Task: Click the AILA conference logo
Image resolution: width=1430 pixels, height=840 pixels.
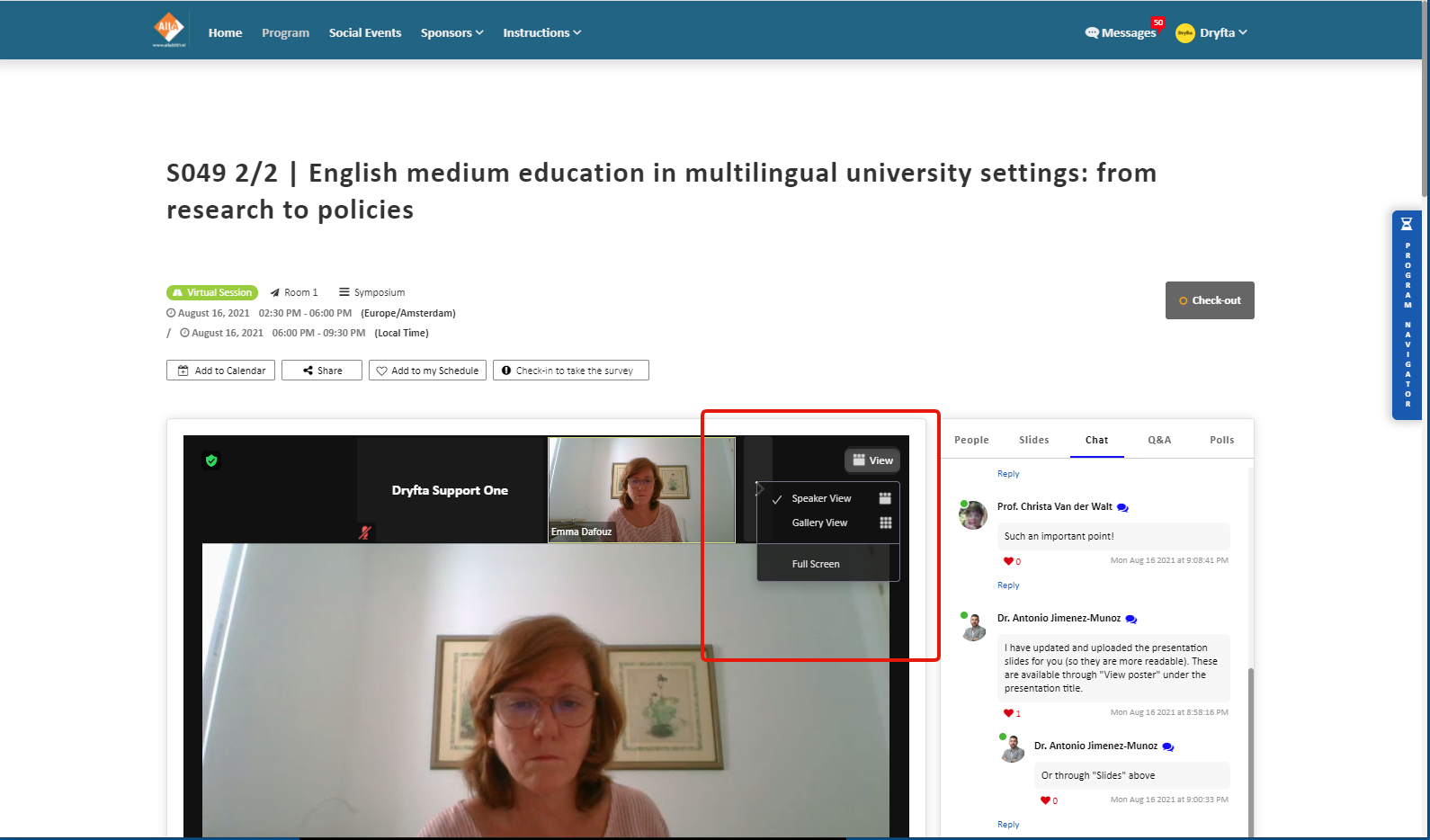Action: (x=169, y=30)
